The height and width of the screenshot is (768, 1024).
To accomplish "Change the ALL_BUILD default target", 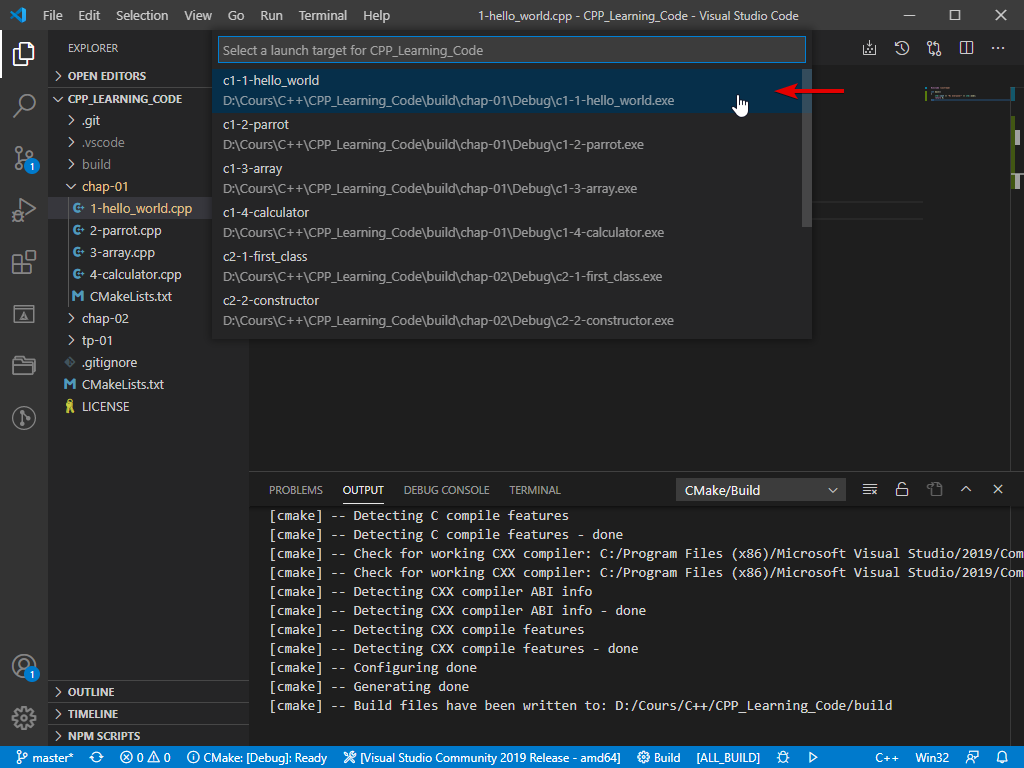I will click(728, 758).
